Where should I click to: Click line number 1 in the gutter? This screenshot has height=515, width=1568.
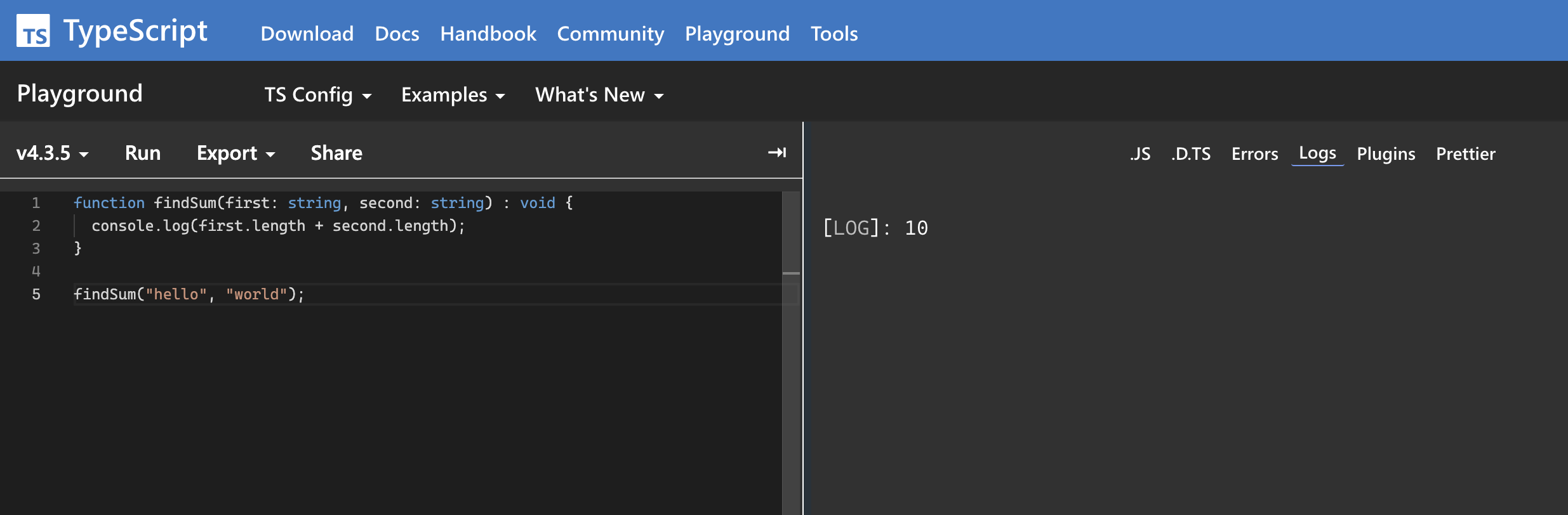[36, 203]
